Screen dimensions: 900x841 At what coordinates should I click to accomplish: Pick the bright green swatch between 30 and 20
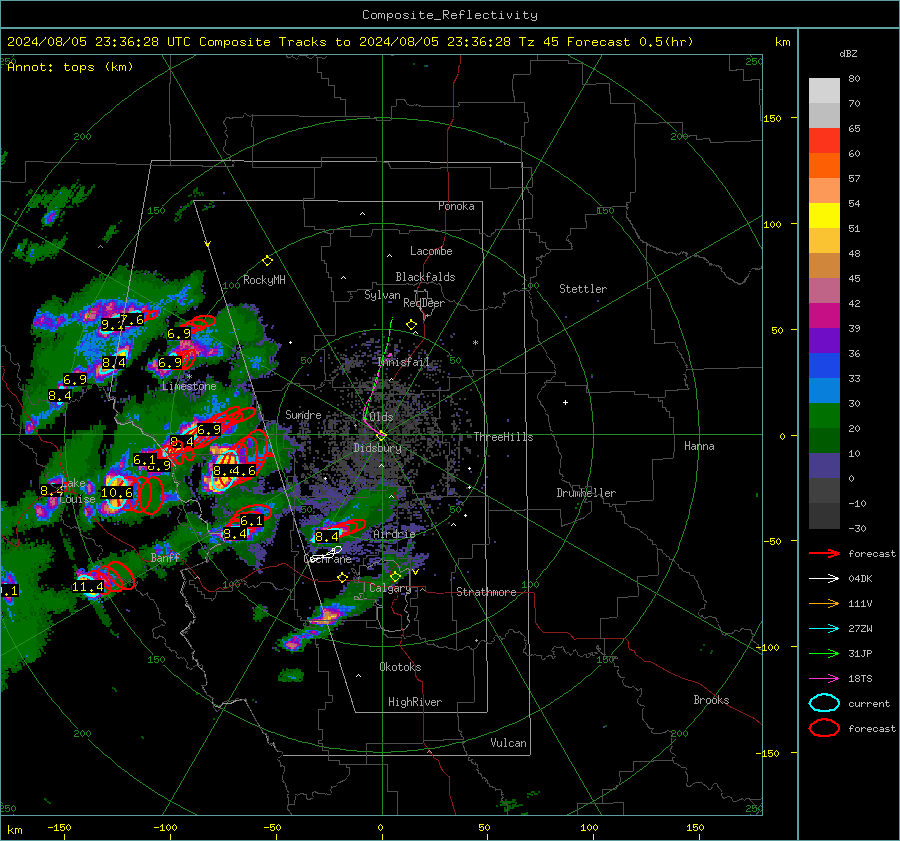tap(824, 416)
